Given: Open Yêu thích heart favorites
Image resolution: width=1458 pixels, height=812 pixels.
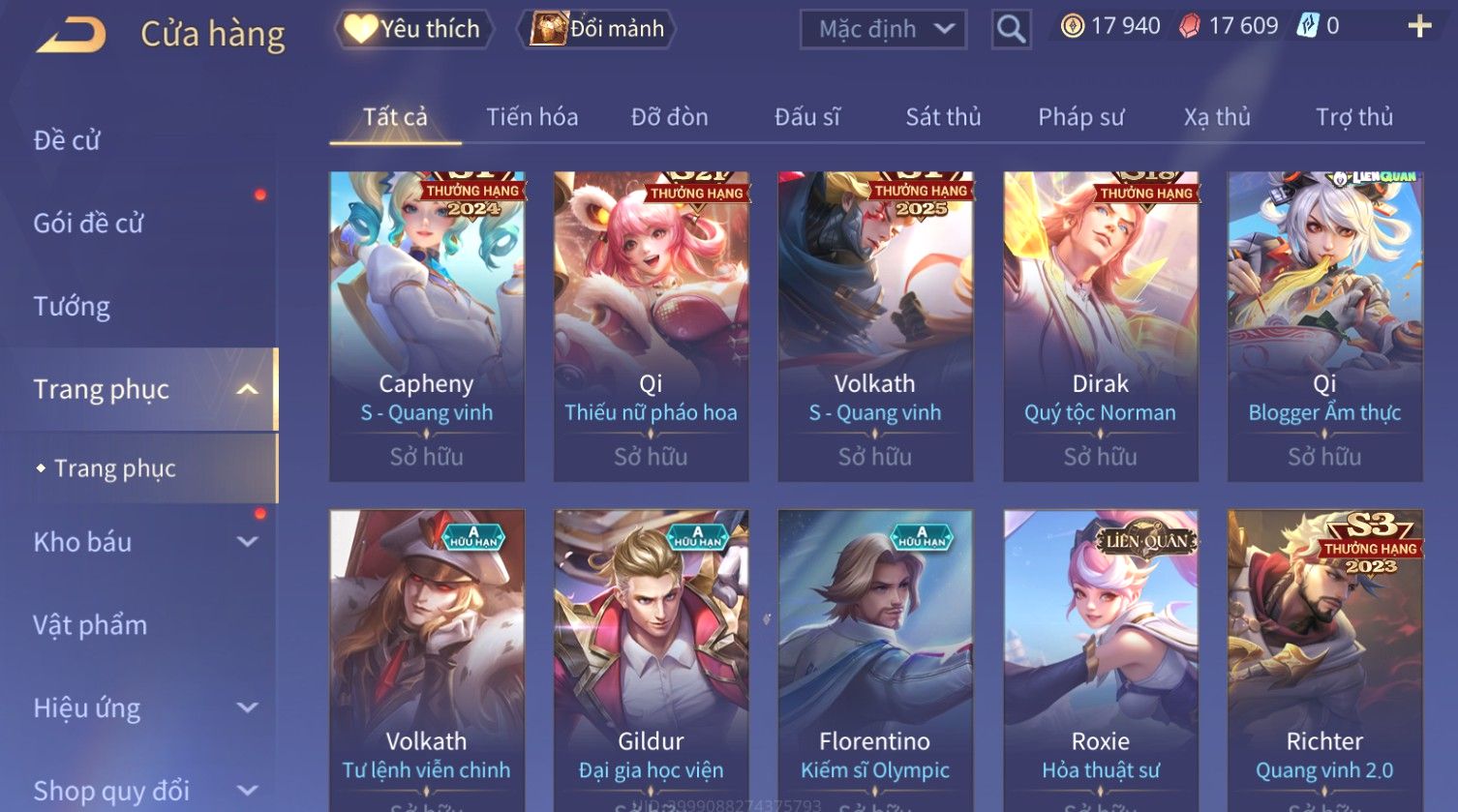Looking at the screenshot, I should point(413,29).
